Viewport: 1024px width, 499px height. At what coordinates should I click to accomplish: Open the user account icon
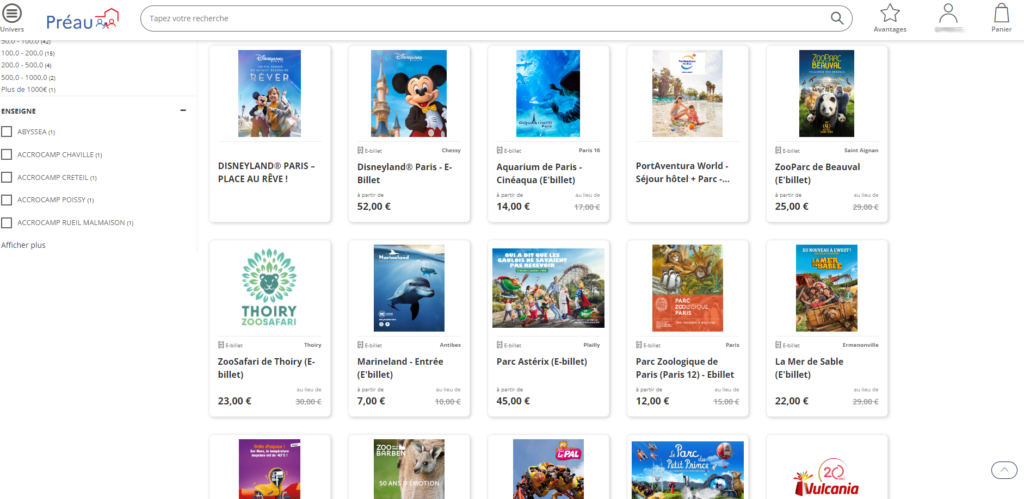[948, 13]
